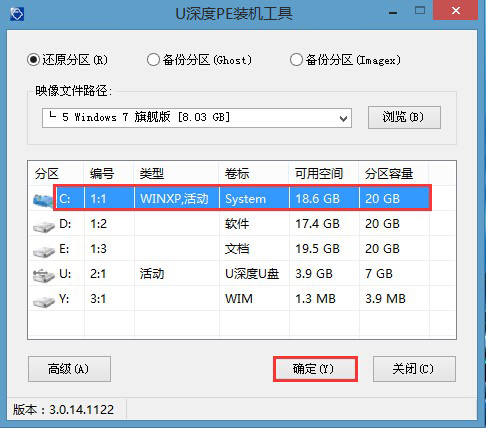This screenshot has width=486, height=428.
Task: Click the WIM volume label
Action: pyautogui.click(x=239, y=299)
